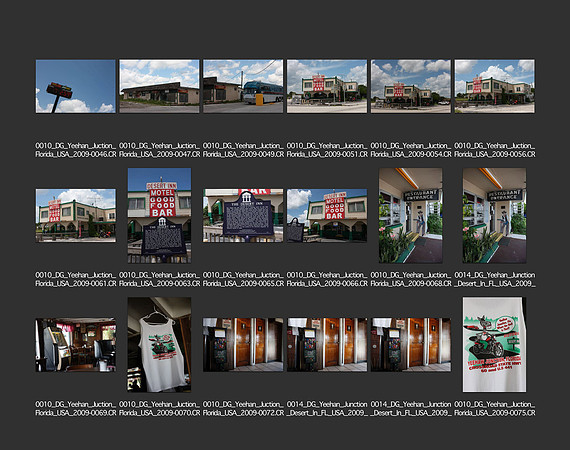Select vertical Motel Good Food Bar photo 2009-0063

click(x=159, y=215)
